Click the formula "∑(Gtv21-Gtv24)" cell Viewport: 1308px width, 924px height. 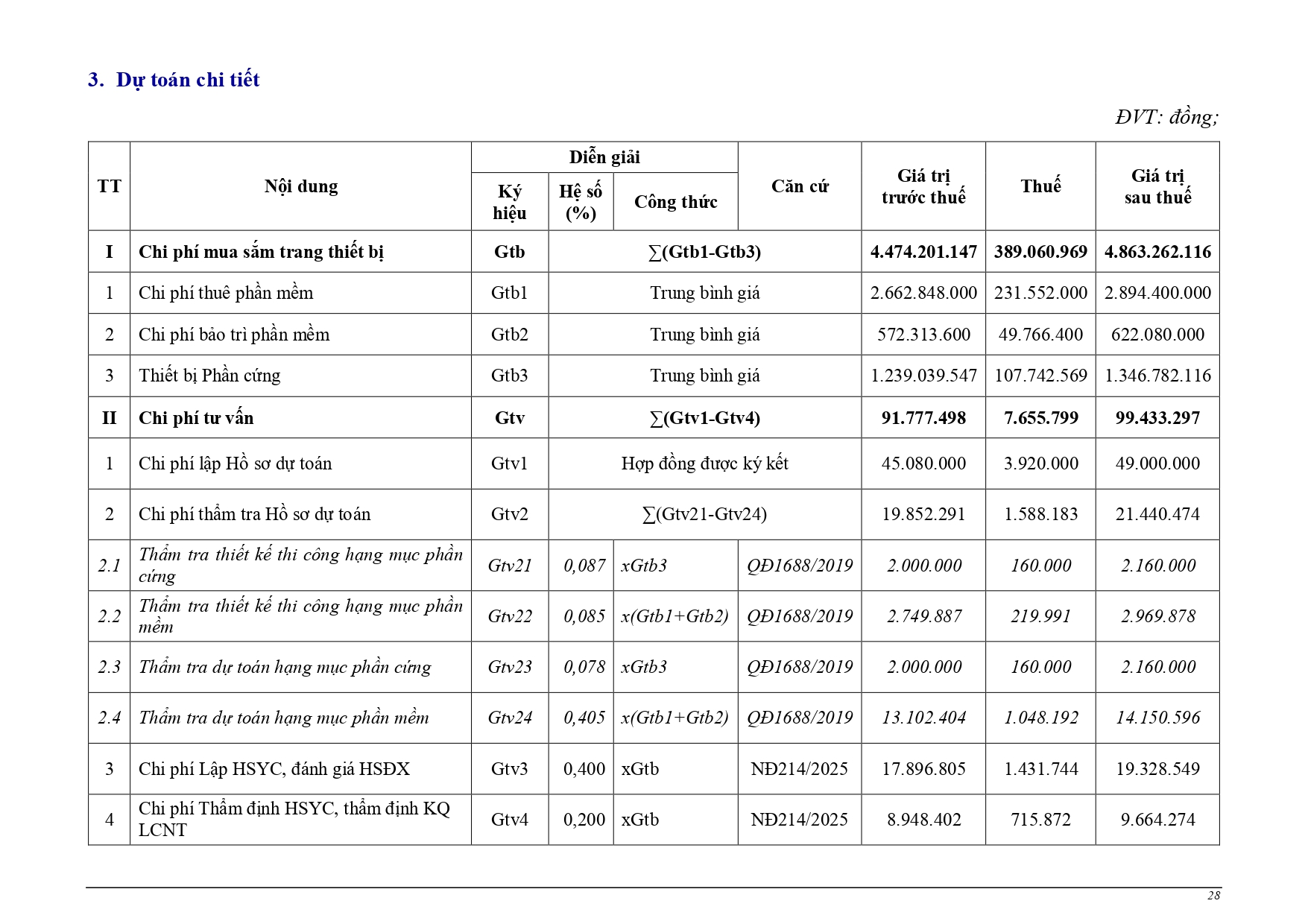tap(704, 514)
